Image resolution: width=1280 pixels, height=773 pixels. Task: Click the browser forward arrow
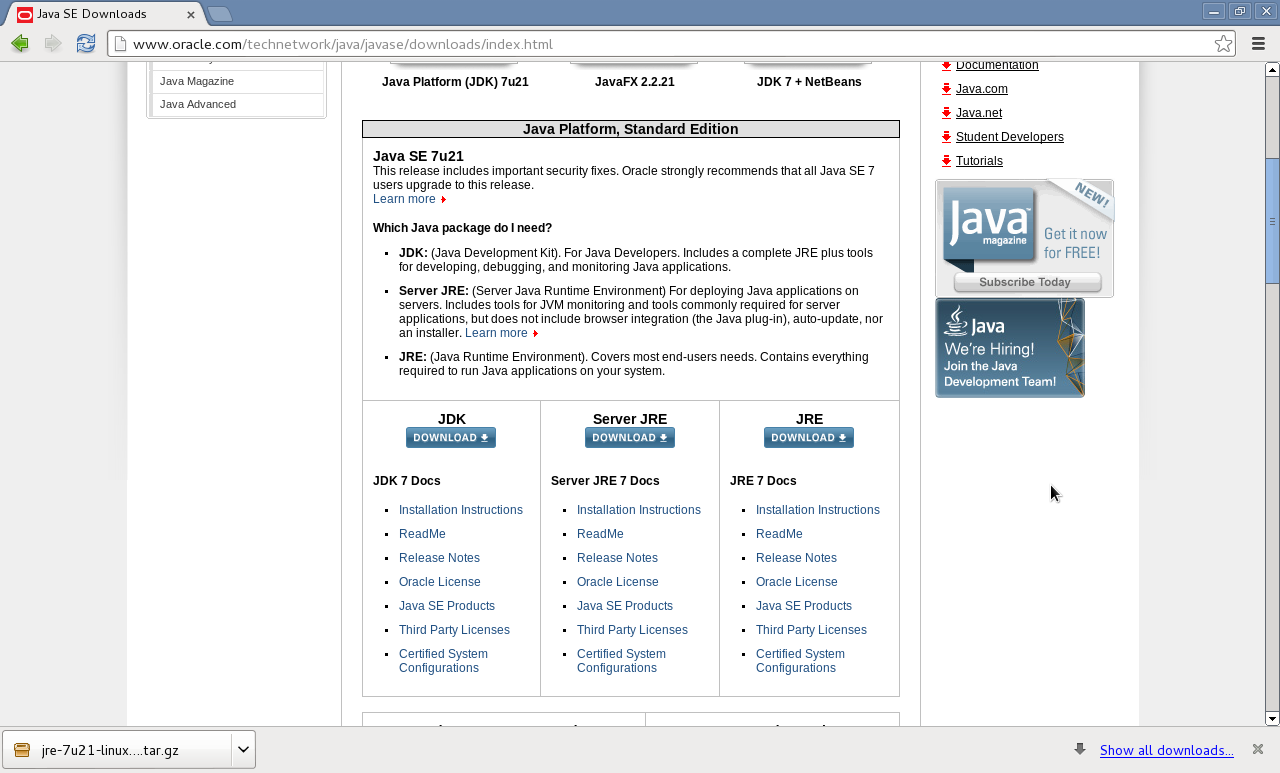pyautogui.click(x=53, y=44)
